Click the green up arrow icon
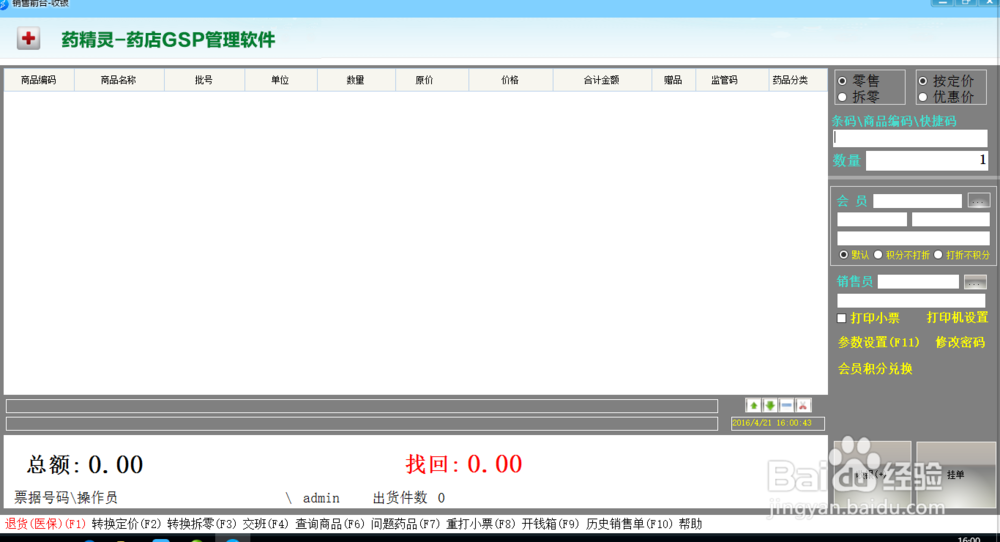The image size is (1000, 542). (753, 406)
